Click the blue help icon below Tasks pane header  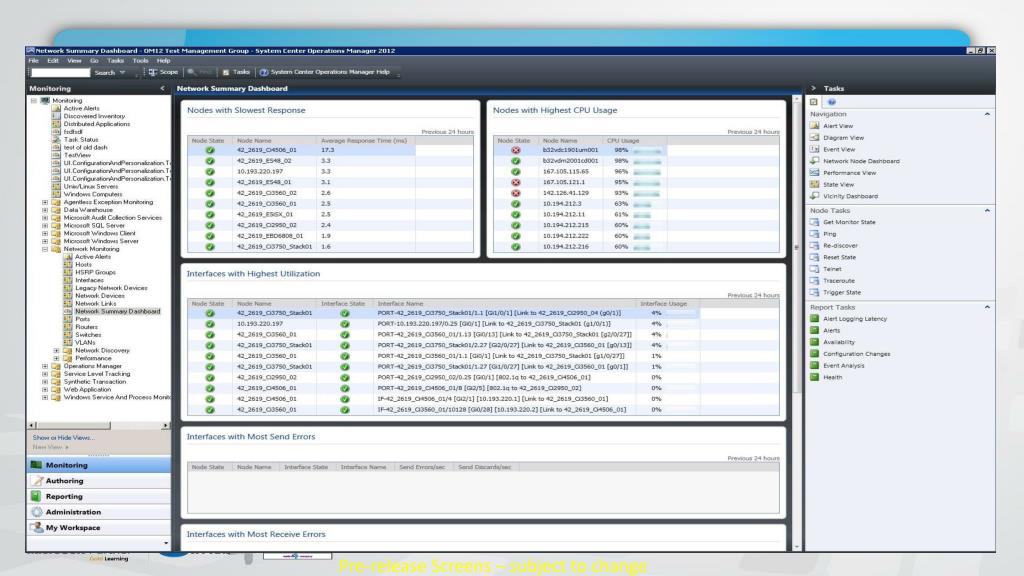click(x=831, y=102)
